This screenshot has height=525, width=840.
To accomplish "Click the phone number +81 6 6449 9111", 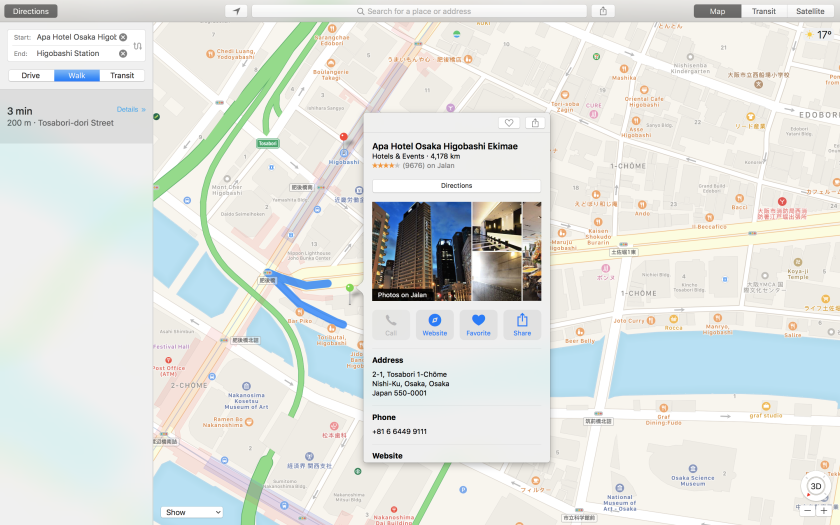I will (x=400, y=431).
